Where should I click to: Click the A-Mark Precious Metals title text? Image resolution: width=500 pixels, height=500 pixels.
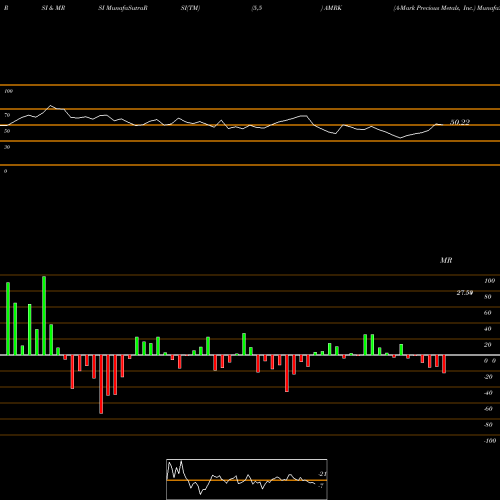pos(434,8)
